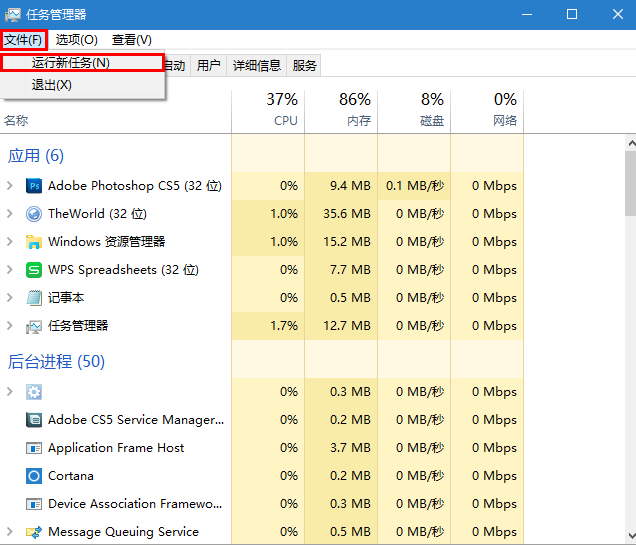
Task: Click the Cortana process icon
Action: [x=34, y=476]
